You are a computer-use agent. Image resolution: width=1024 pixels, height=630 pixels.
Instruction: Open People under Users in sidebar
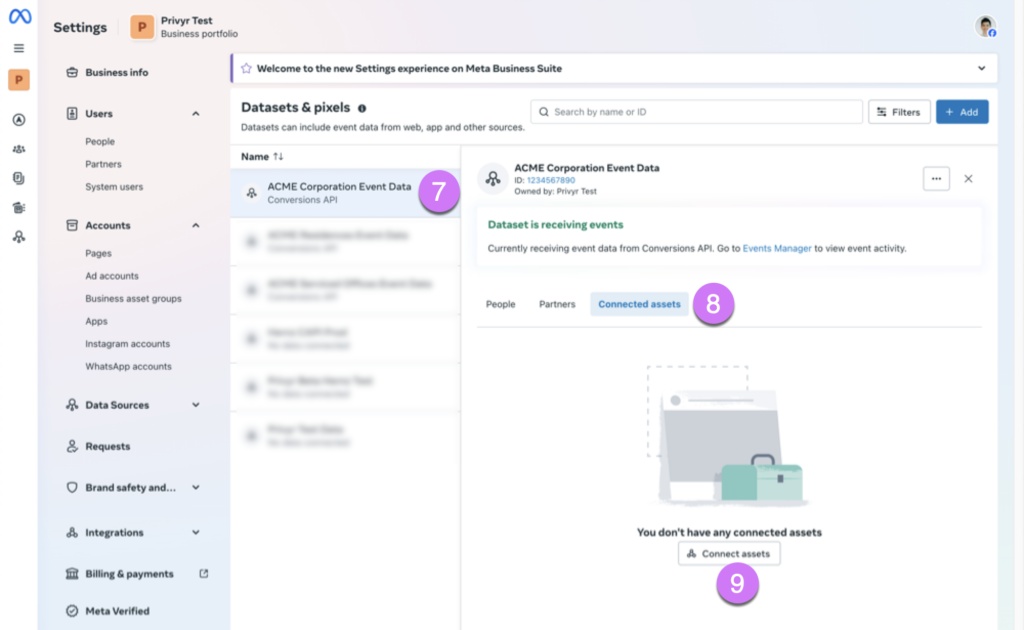click(x=100, y=142)
